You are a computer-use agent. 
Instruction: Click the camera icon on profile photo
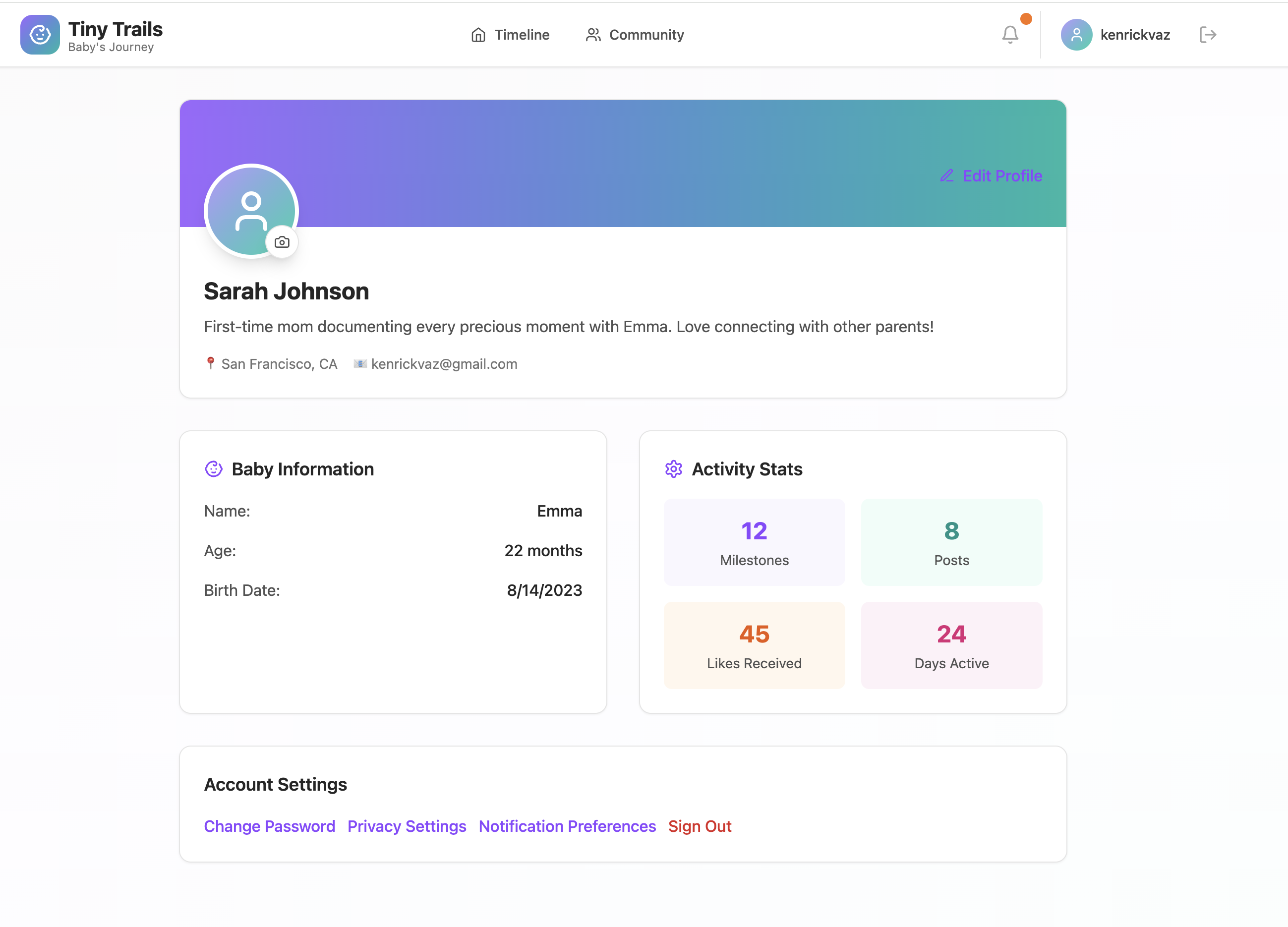tap(282, 242)
